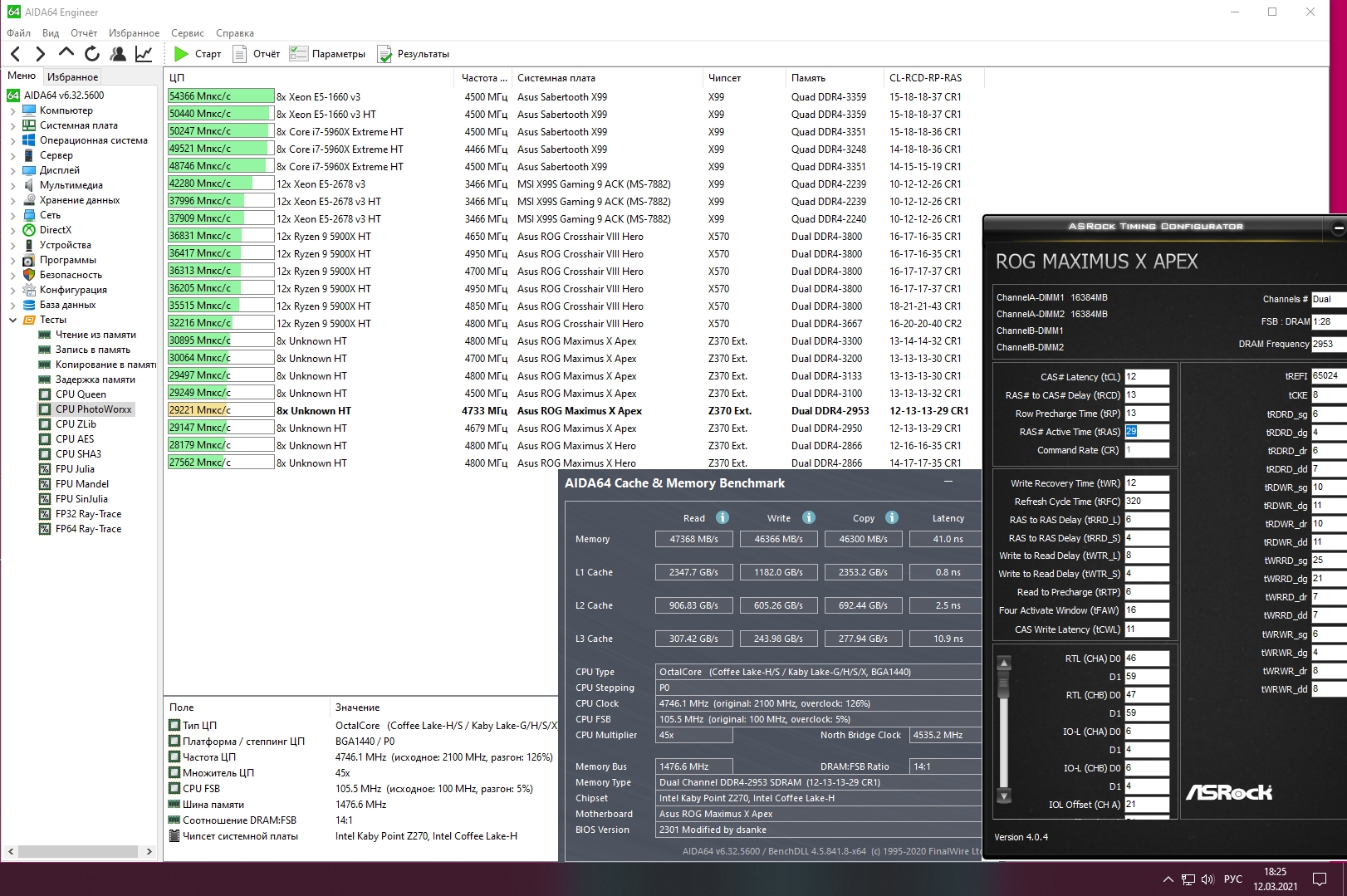Select the Устройства devices icon
This screenshot has height=896, width=1347.
[29, 245]
